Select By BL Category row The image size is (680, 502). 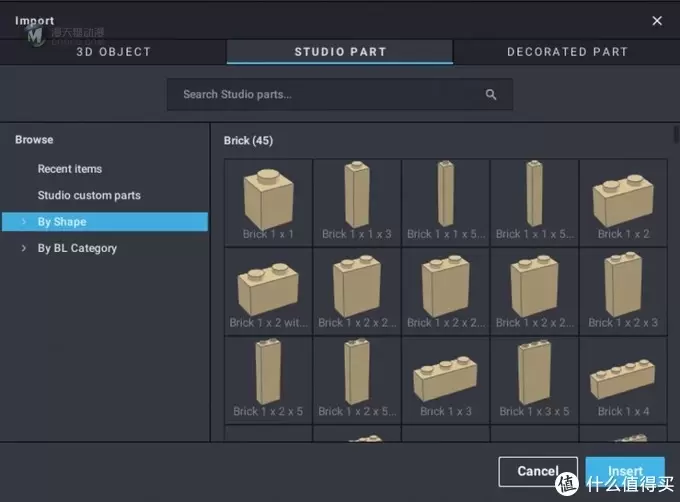point(105,248)
